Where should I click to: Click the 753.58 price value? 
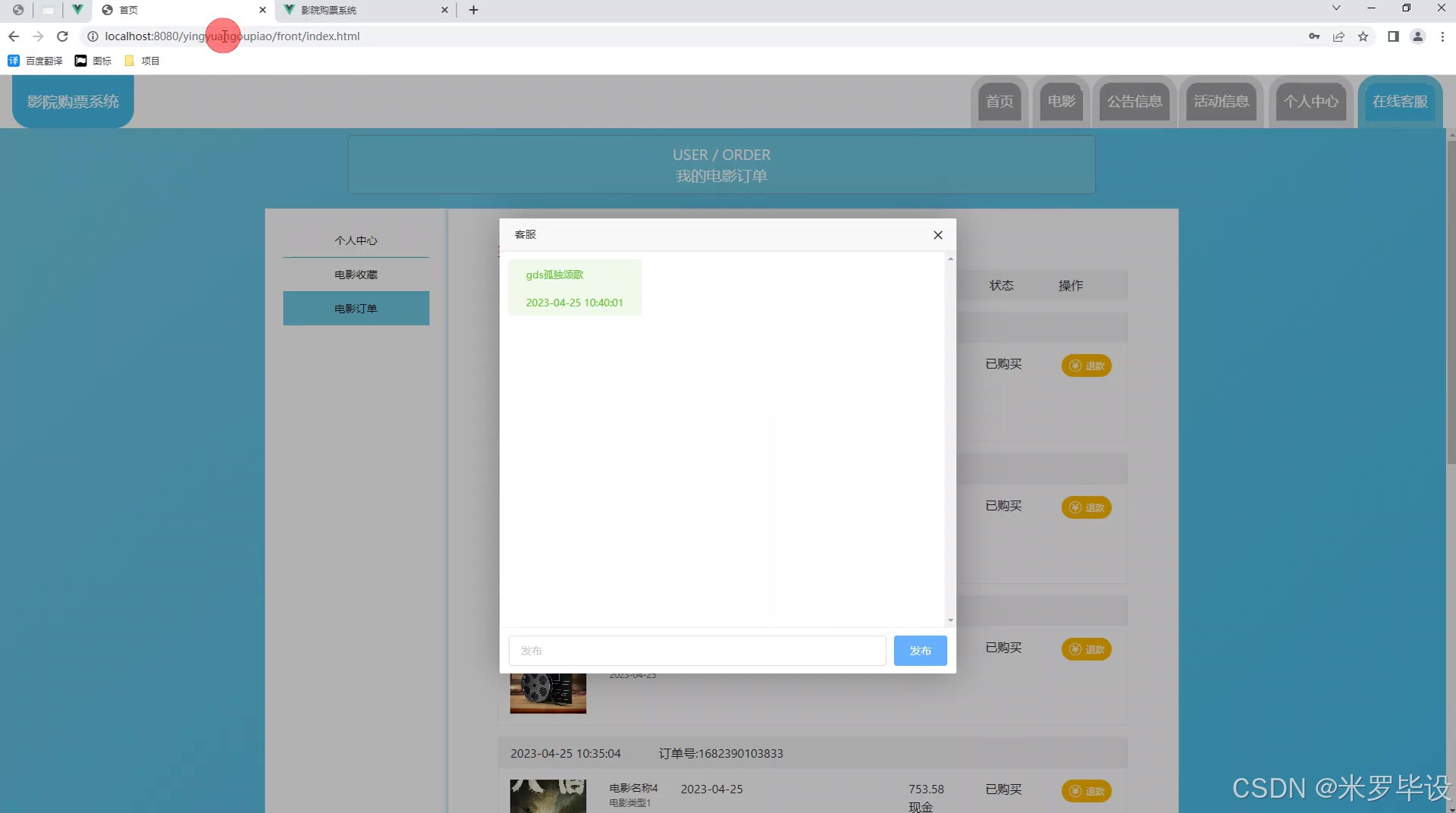(926, 789)
